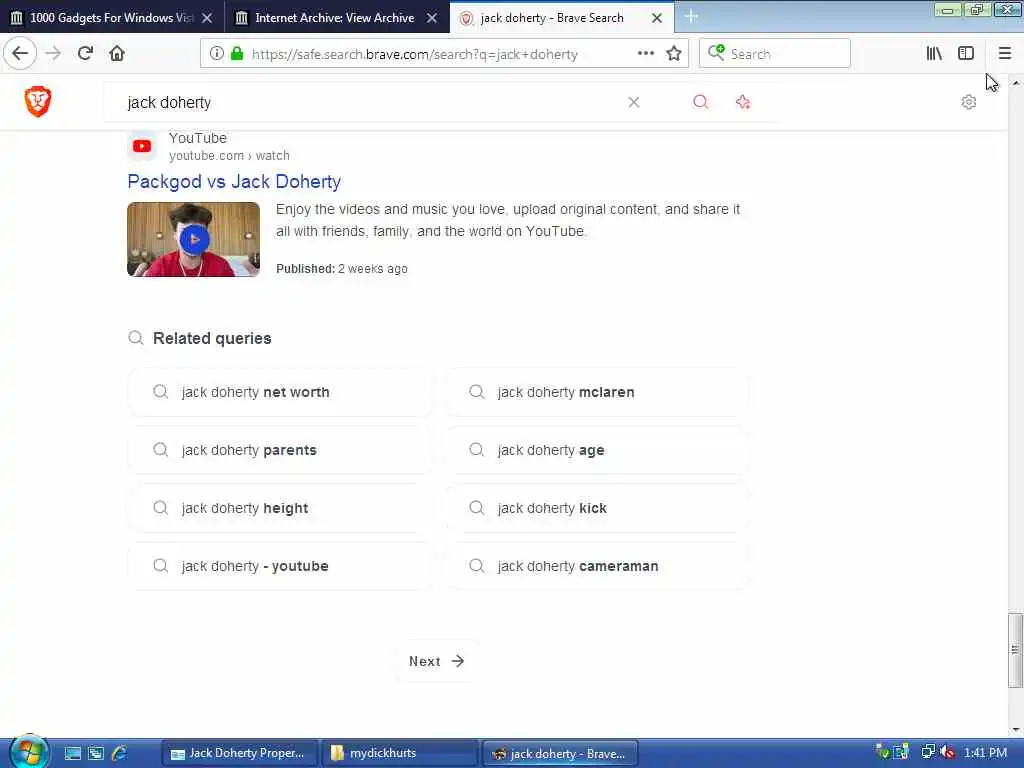Viewport: 1024px width, 768px height.
Task: Open the Library bookshelf icon
Action: click(934, 54)
